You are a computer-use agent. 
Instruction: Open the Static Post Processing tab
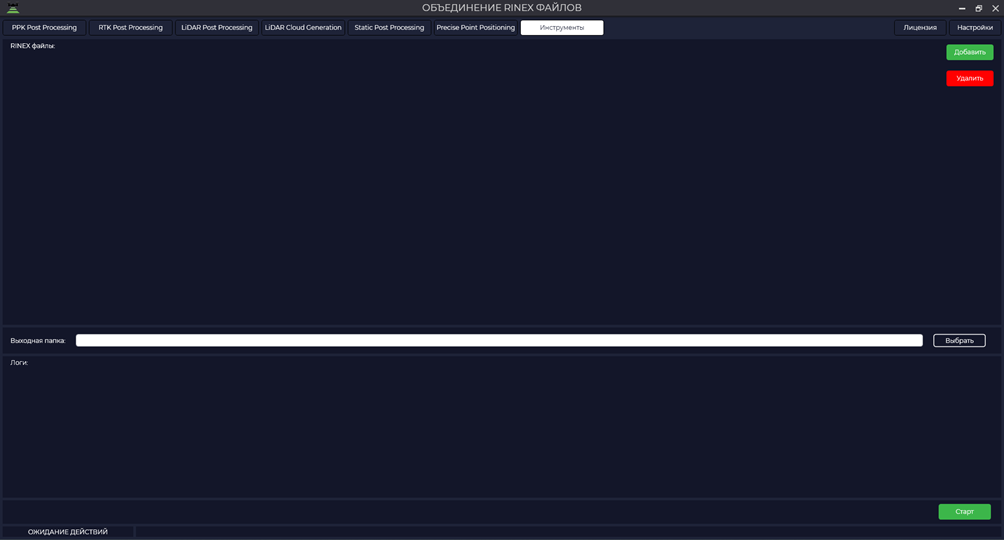click(389, 28)
